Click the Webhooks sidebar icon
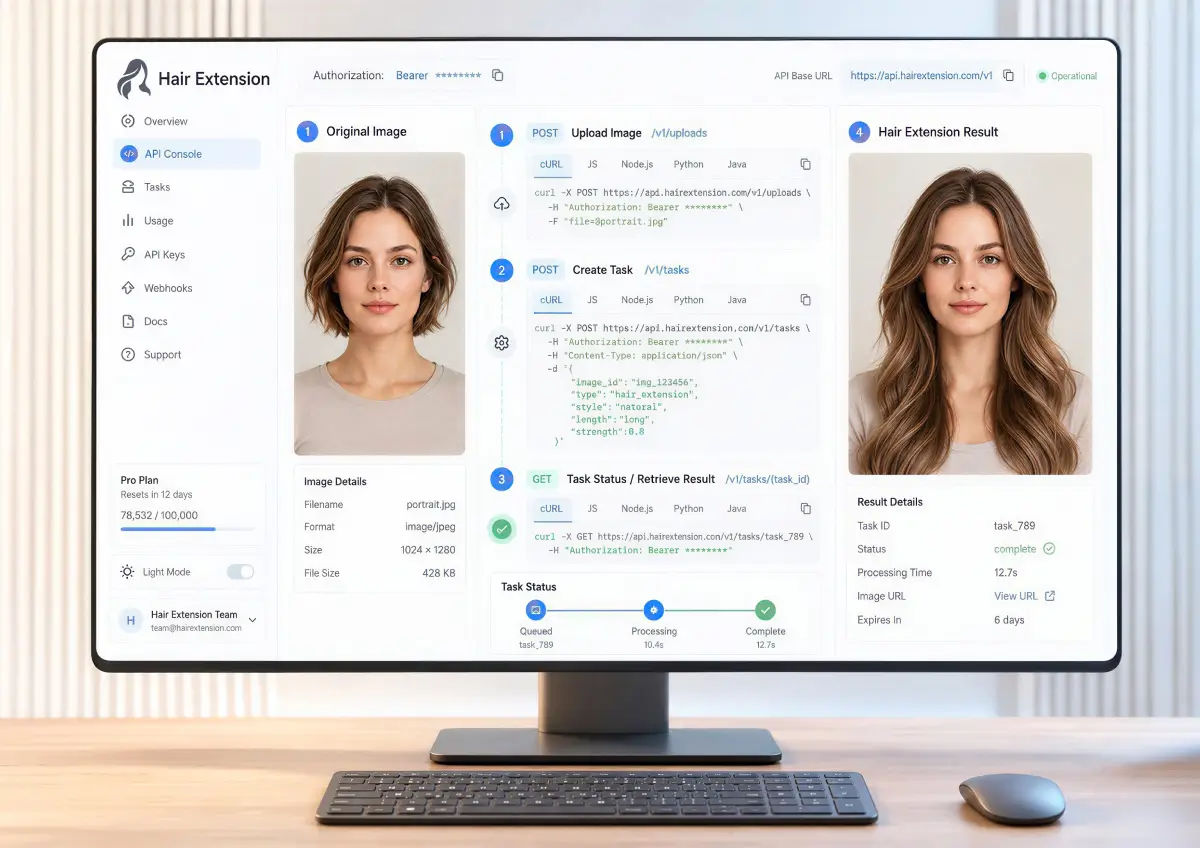This screenshot has height=848, width=1200. coord(128,288)
